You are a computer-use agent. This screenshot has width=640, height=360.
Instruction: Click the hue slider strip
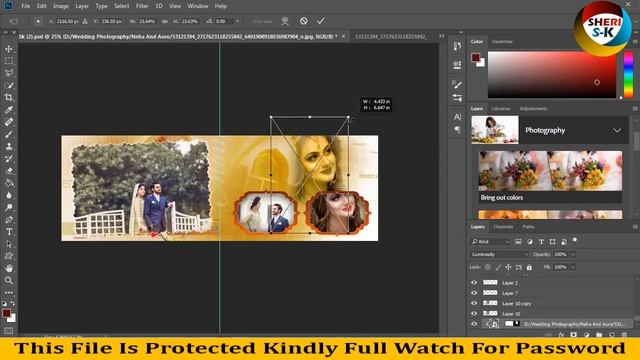tap(629, 75)
